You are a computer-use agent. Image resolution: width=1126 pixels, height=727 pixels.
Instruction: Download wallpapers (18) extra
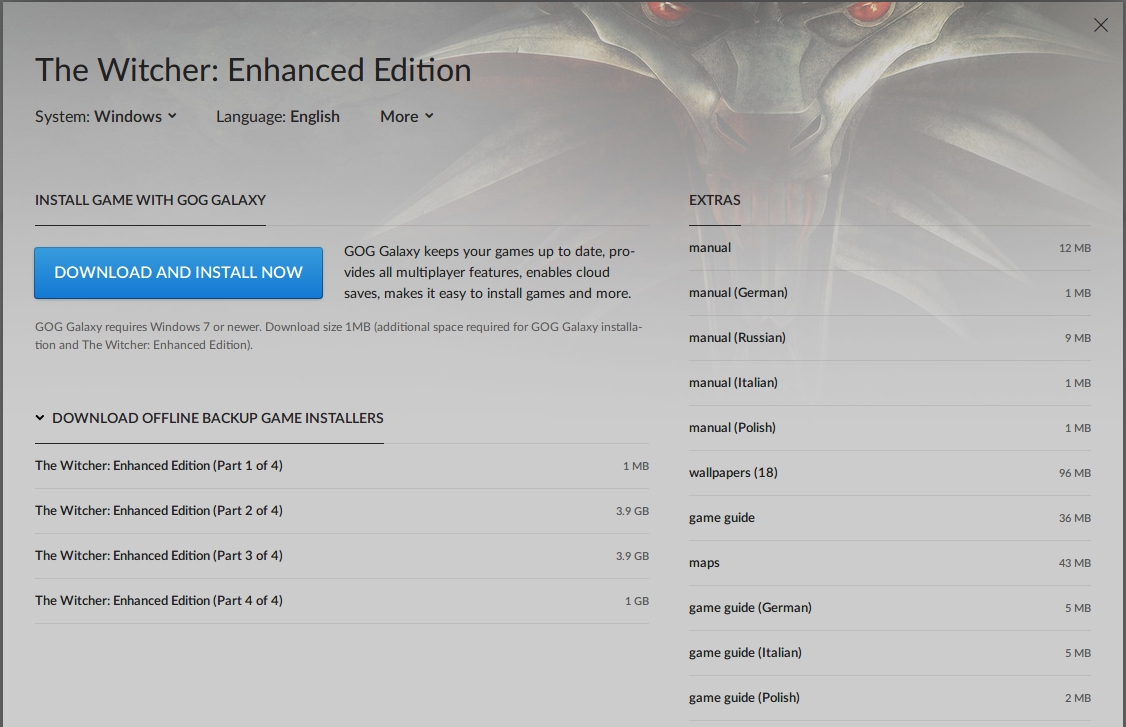[890, 473]
